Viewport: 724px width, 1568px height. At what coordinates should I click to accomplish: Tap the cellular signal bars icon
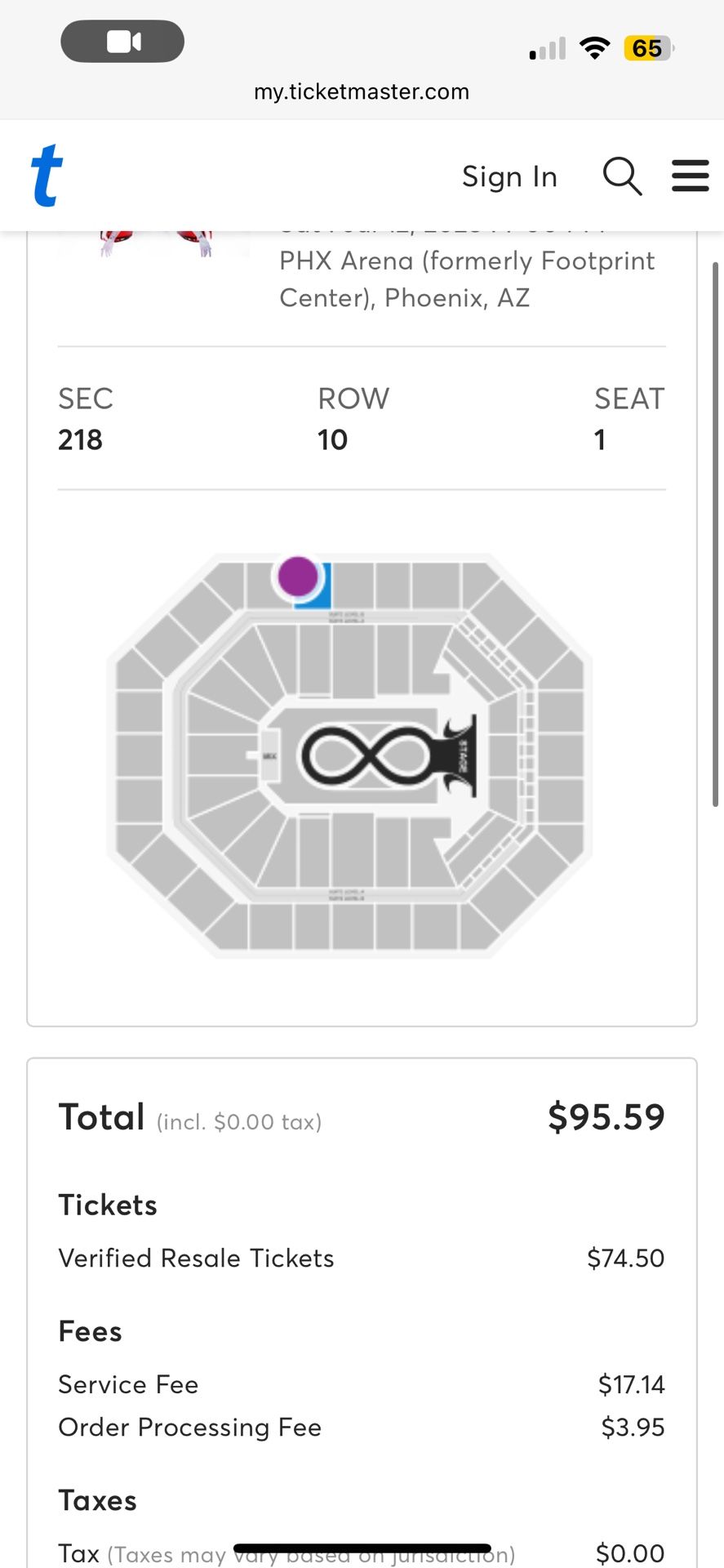(x=548, y=49)
